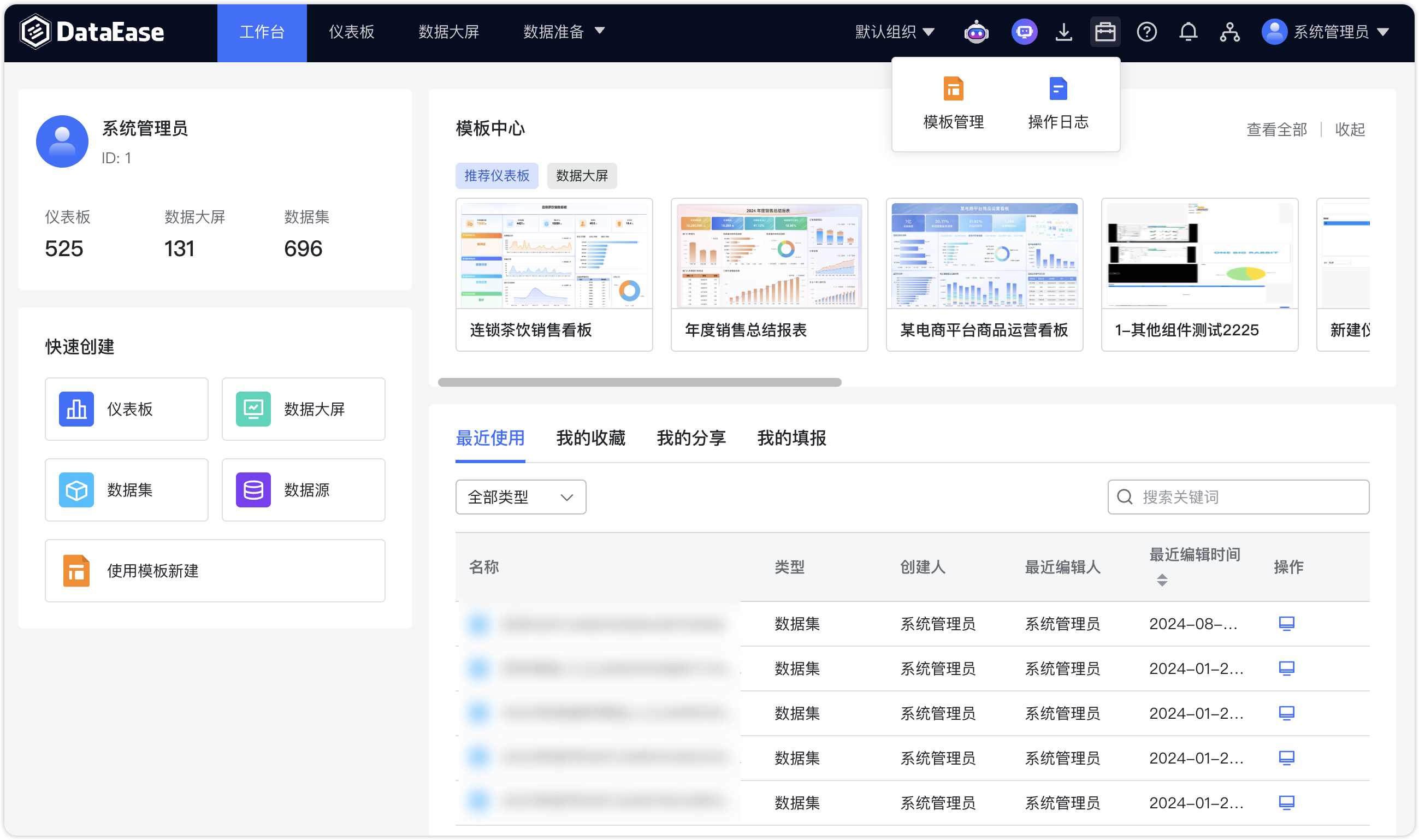Select the 数据大屏 template filter tag
The image size is (1419, 840).
[581, 175]
